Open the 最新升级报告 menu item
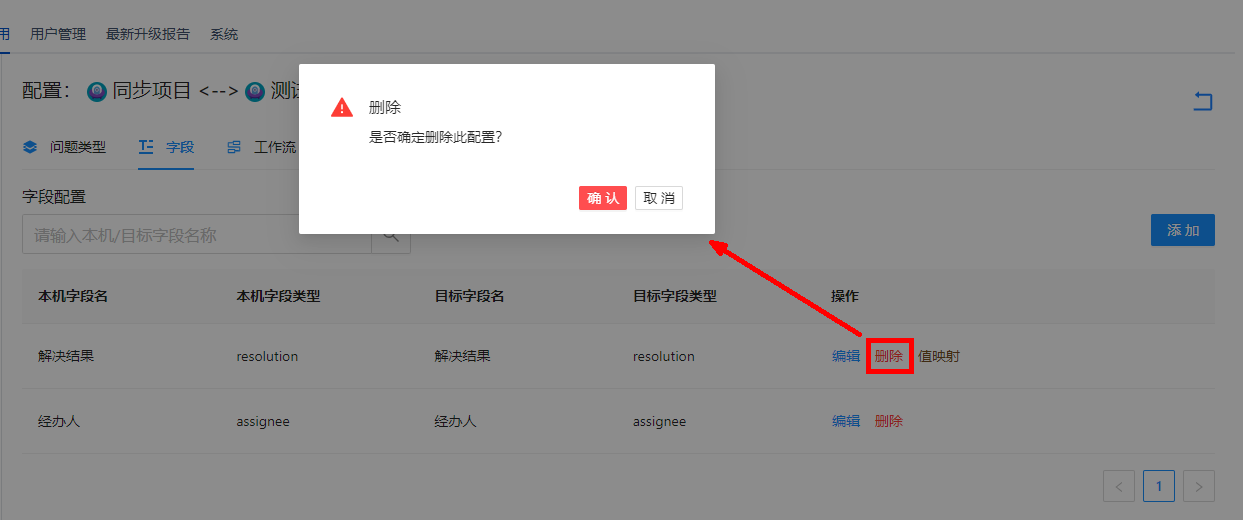Image resolution: width=1243 pixels, height=520 pixels. (148, 34)
